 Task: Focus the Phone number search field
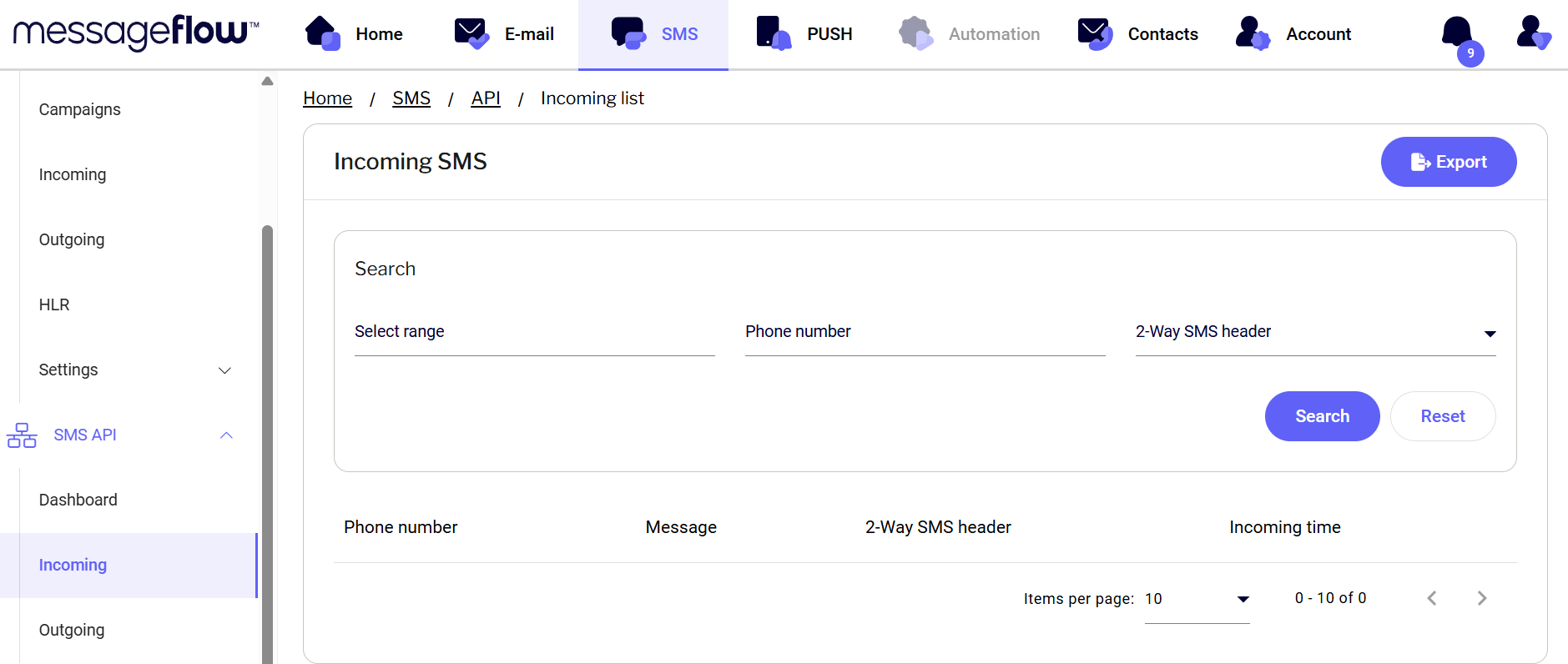click(925, 332)
